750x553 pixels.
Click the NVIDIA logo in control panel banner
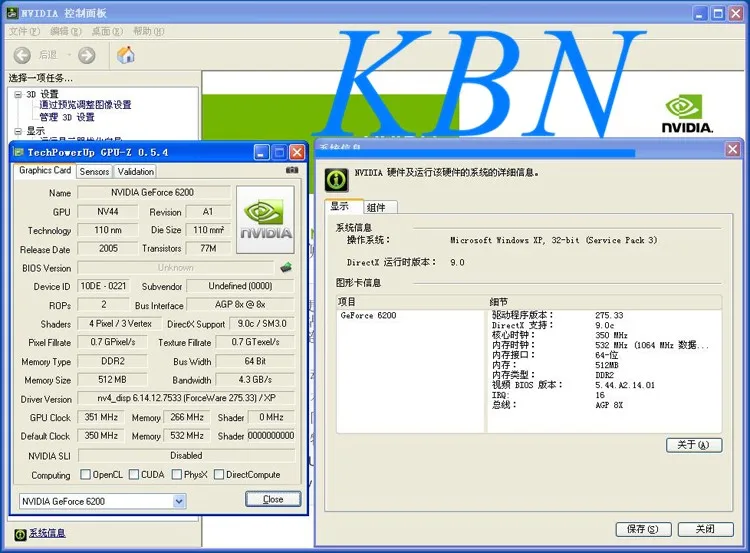click(x=687, y=114)
